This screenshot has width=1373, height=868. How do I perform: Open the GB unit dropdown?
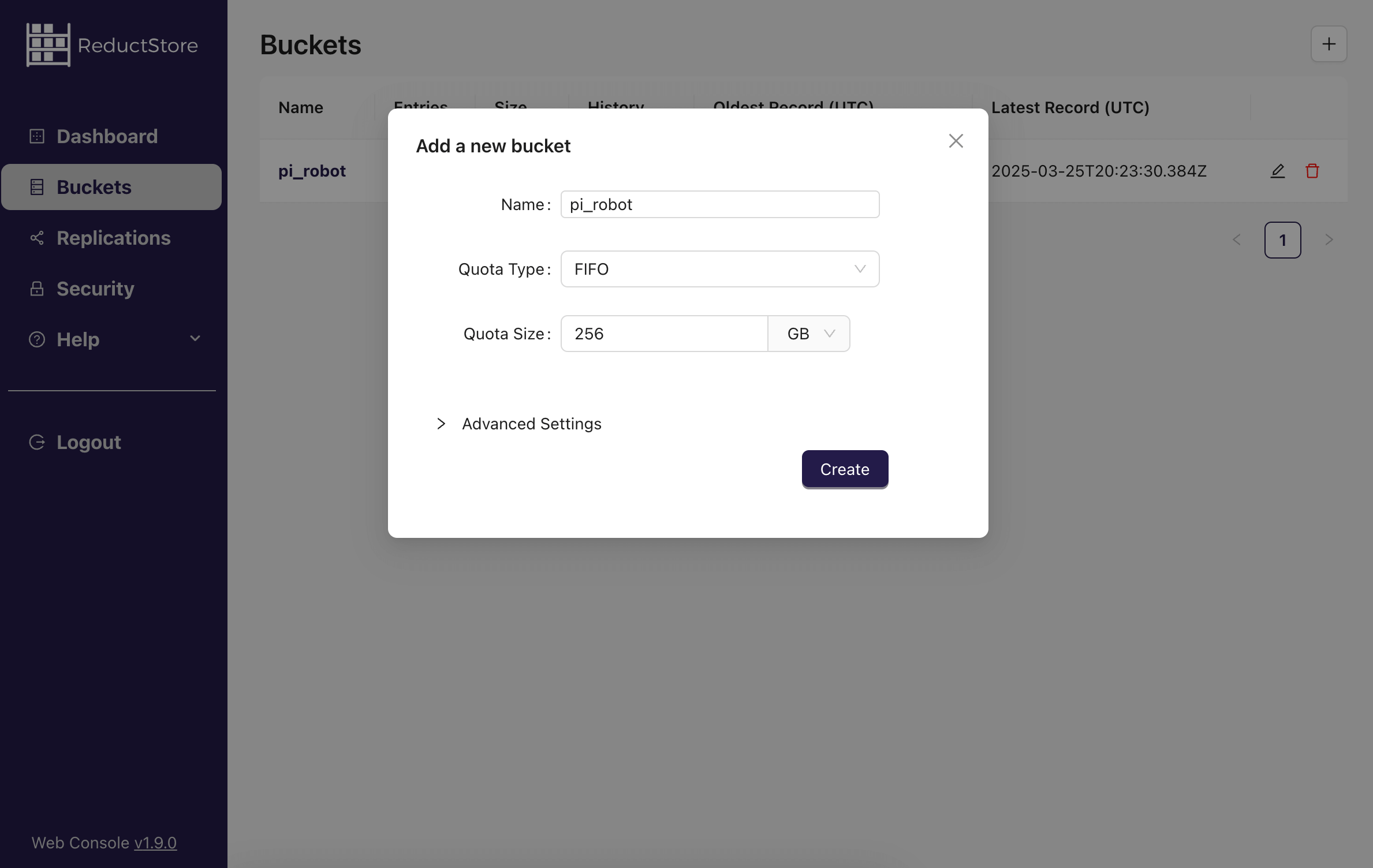click(808, 334)
